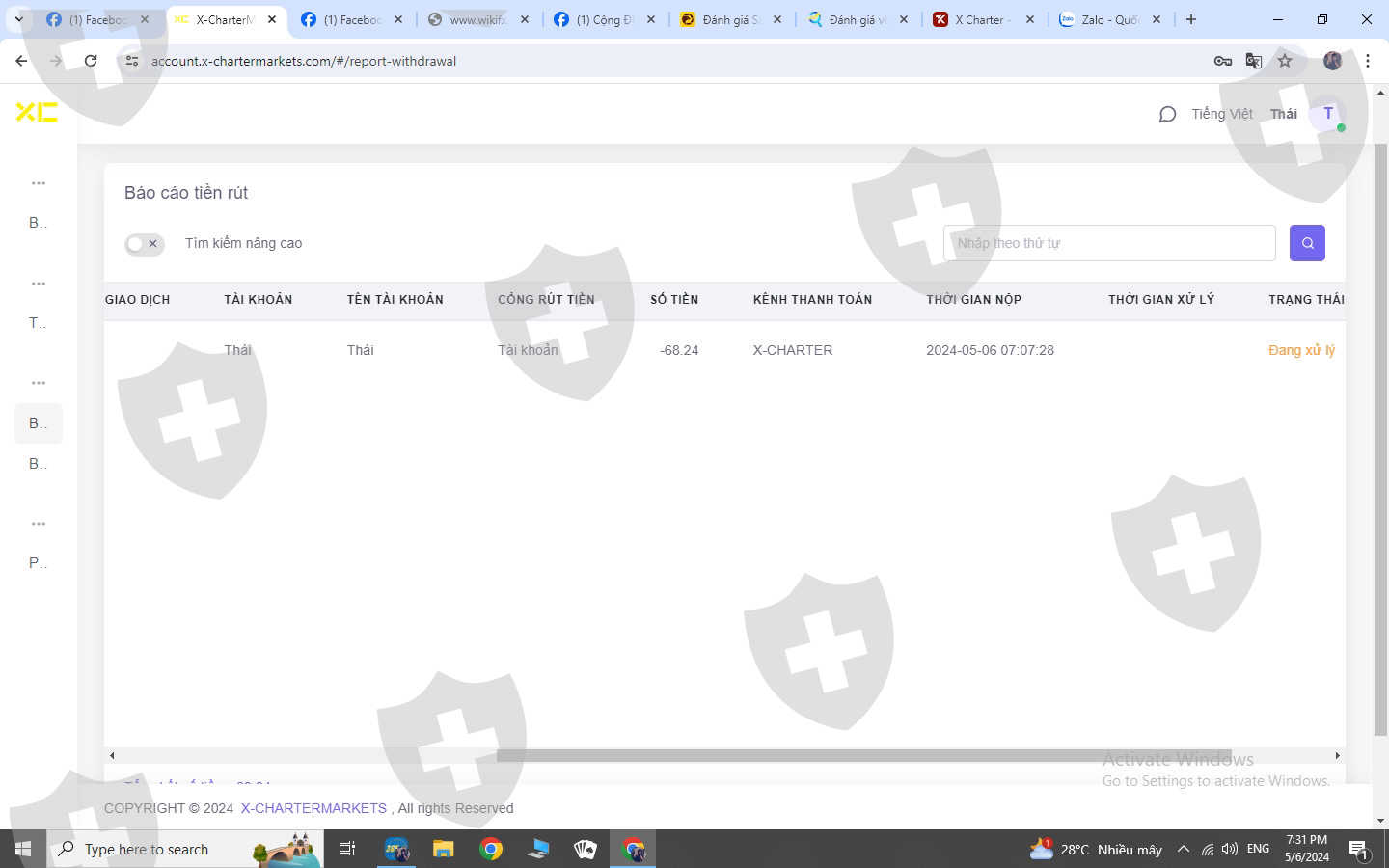
Task: Close the X Charter tab
Action: click(1030, 19)
